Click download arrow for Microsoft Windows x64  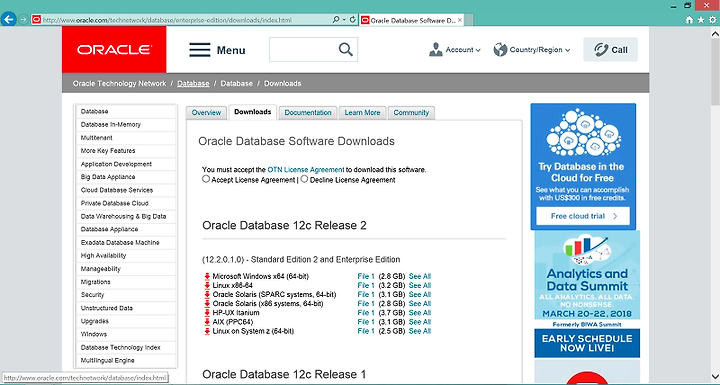(x=207, y=276)
